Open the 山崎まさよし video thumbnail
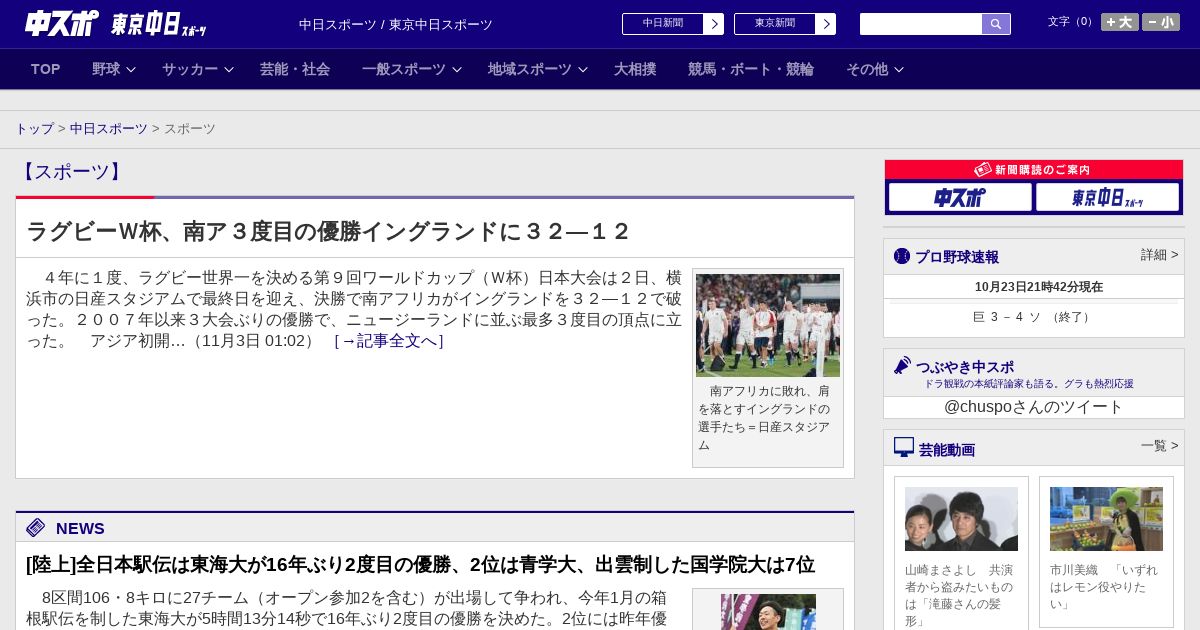The image size is (1200, 630). 961,519
